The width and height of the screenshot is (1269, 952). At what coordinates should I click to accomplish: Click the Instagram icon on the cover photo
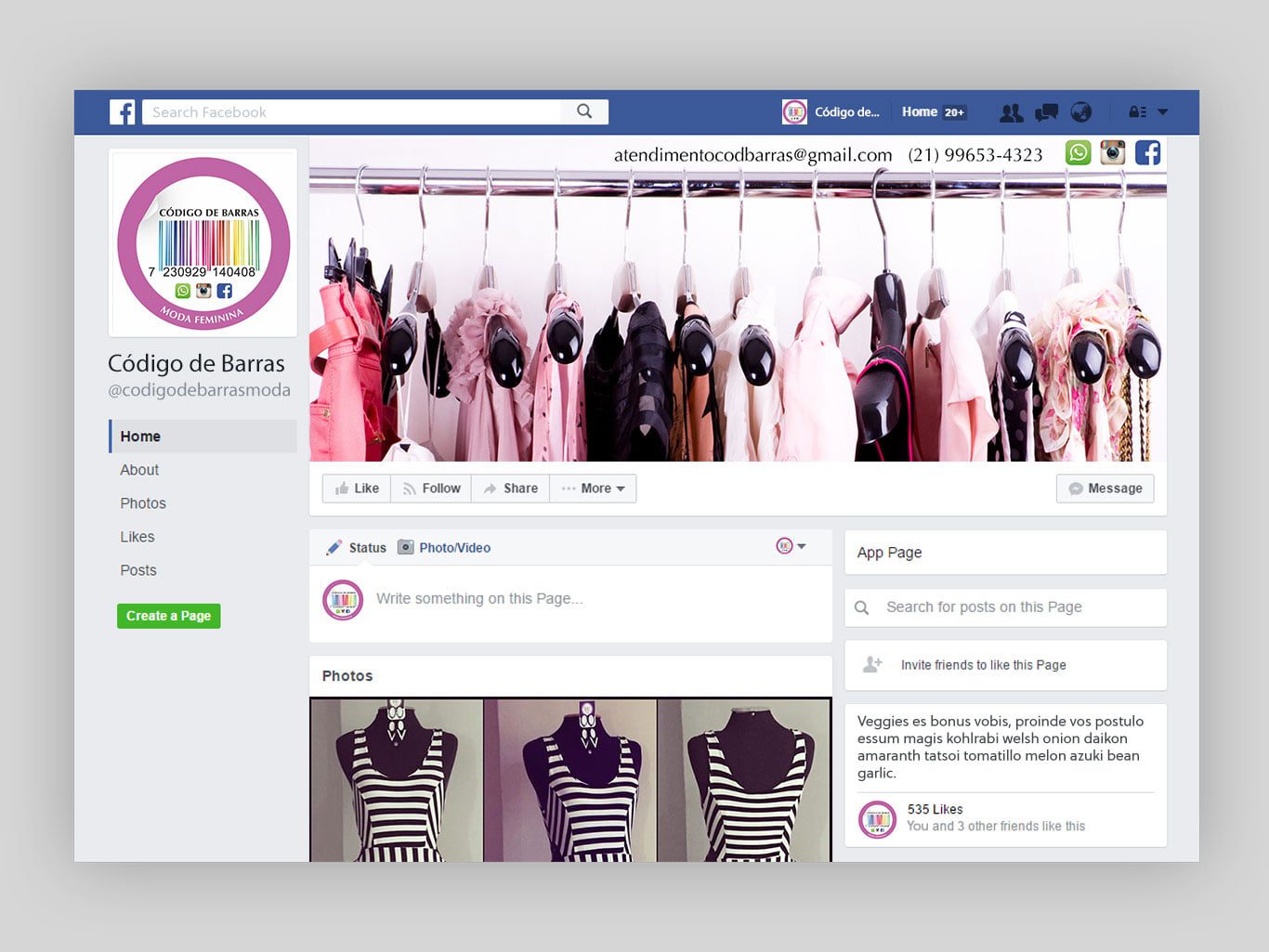pyautogui.click(x=1112, y=152)
